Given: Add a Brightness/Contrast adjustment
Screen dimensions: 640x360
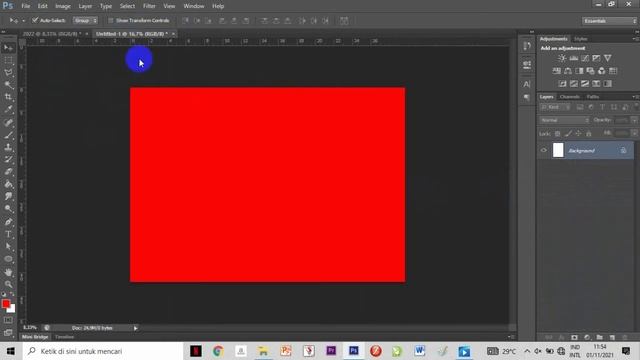Looking at the screenshot, I should tap(562, 58).
